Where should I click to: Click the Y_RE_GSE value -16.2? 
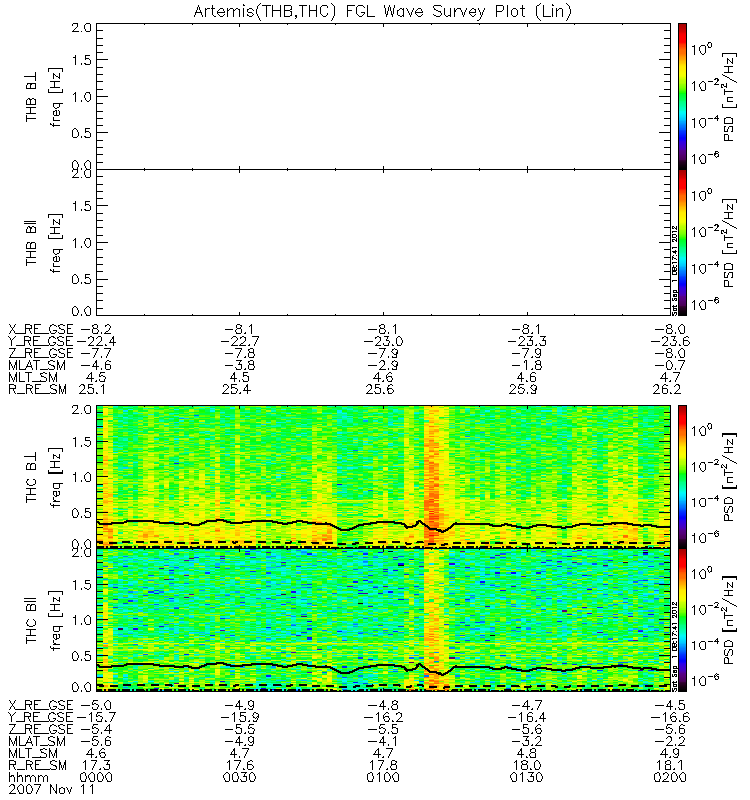click(x=383, y=717)
